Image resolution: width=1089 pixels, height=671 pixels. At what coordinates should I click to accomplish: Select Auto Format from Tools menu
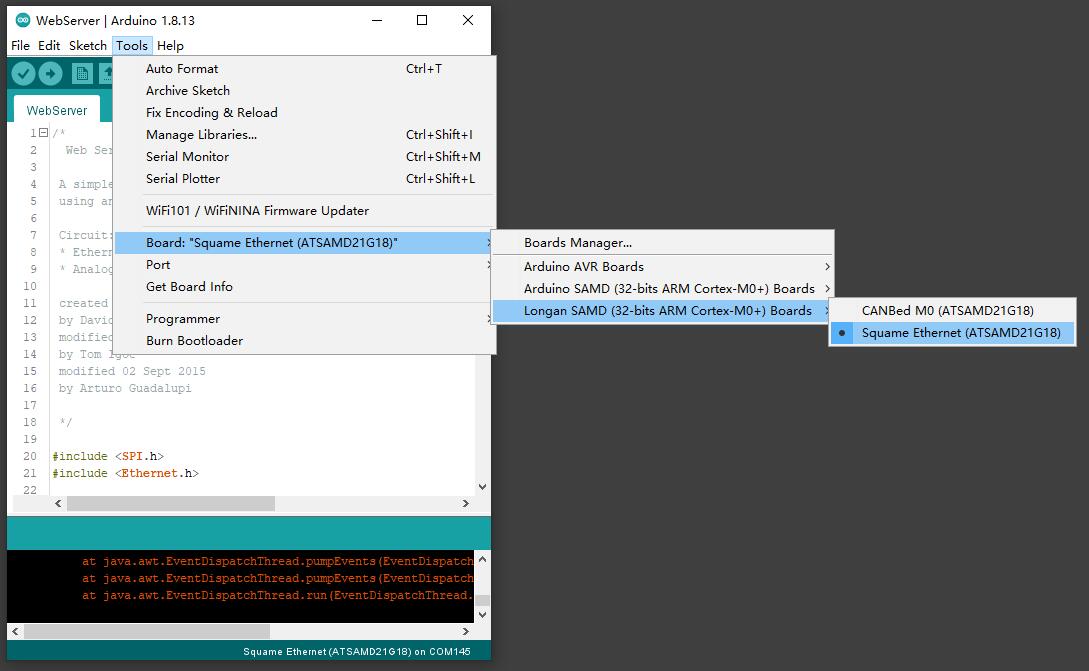tap(304, 69)
